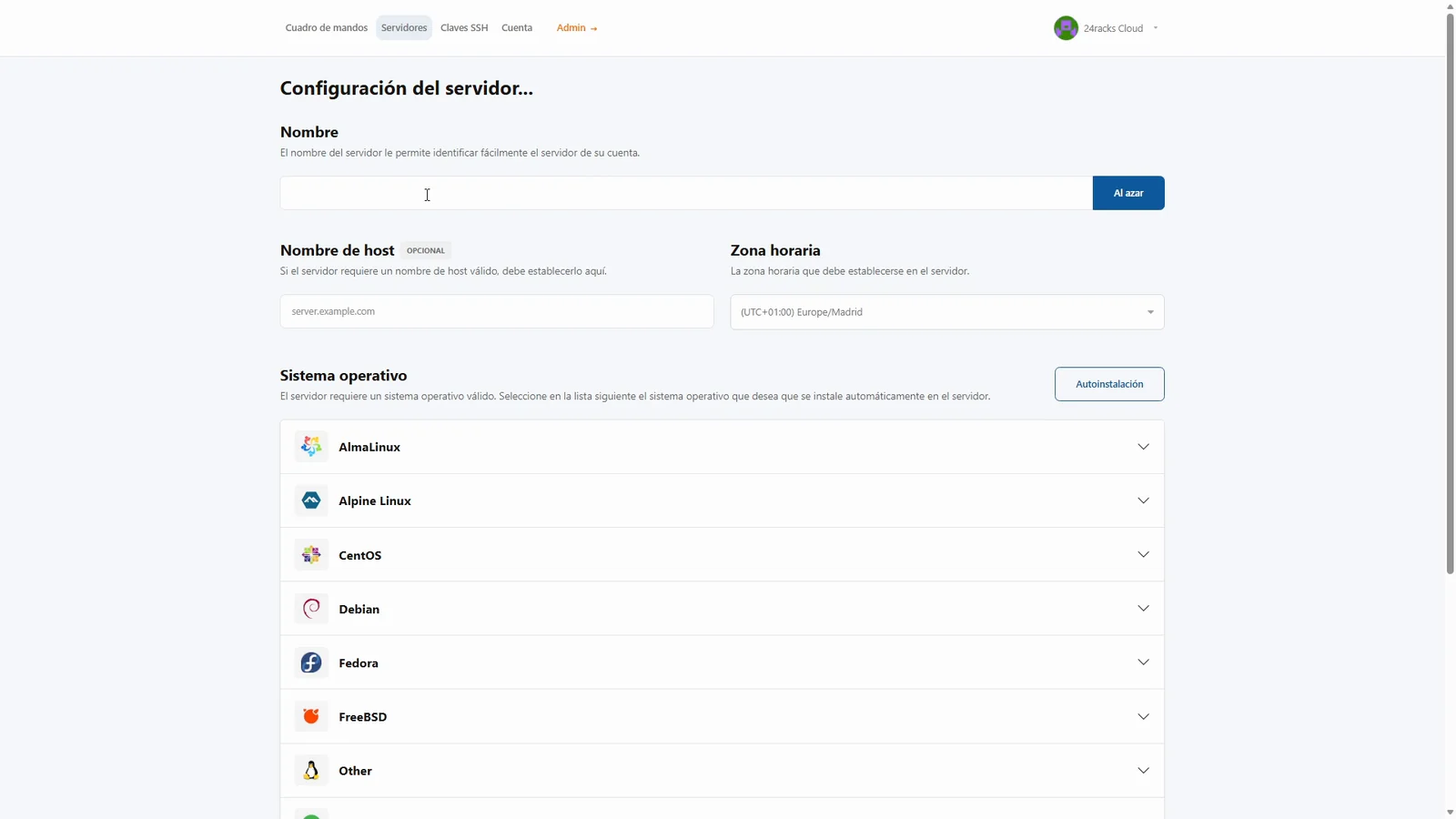Focus the Nombre de host input field
Screen dimensions: 1456x819
tap(497, 311)
